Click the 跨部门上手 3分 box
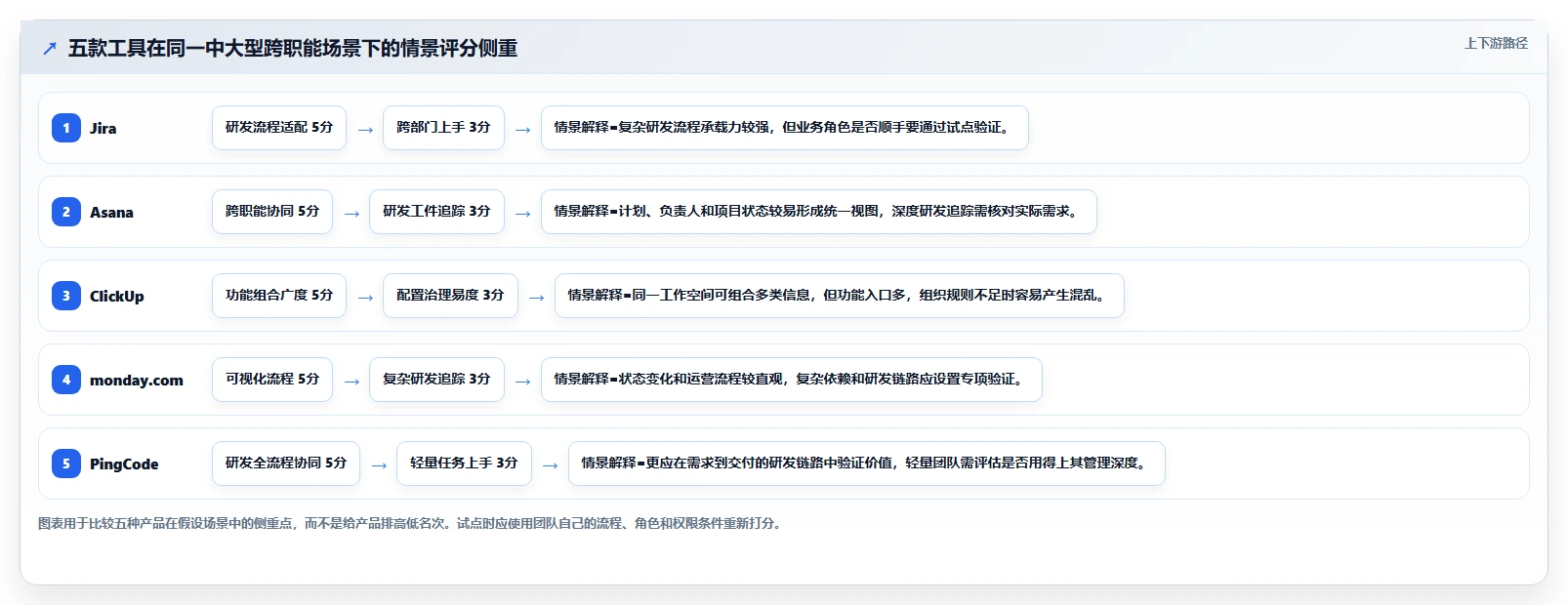This screenshot has width=1568, height=605. pyautogui.click(x=443, y=128)
